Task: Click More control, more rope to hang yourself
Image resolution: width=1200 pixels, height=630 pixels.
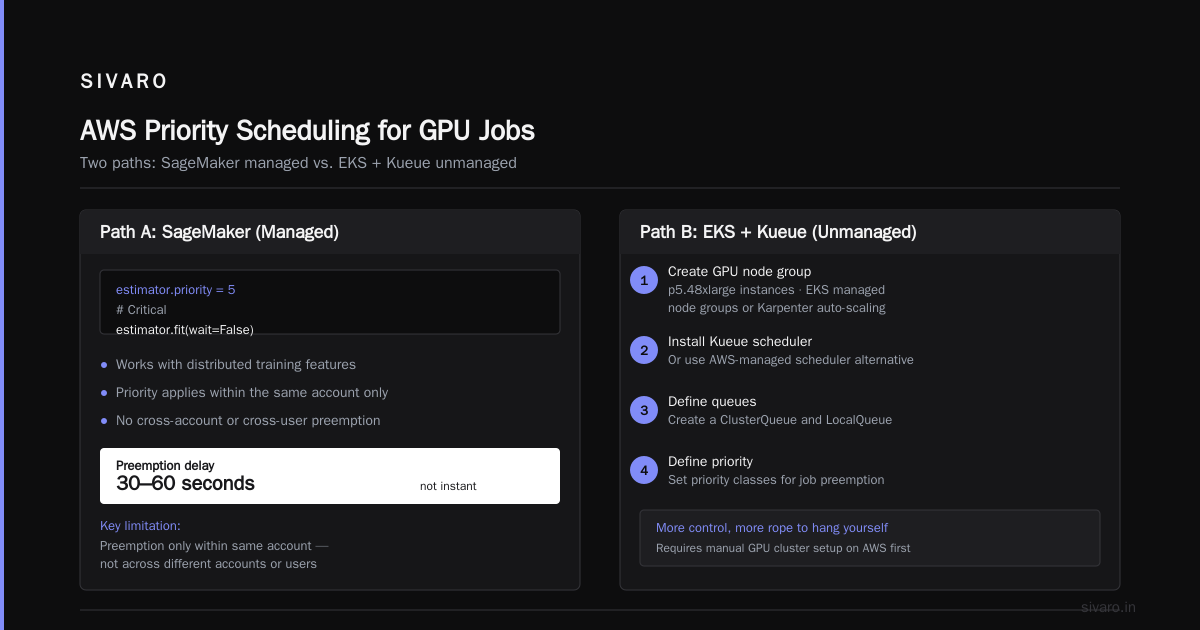Action: pos(772,528)
